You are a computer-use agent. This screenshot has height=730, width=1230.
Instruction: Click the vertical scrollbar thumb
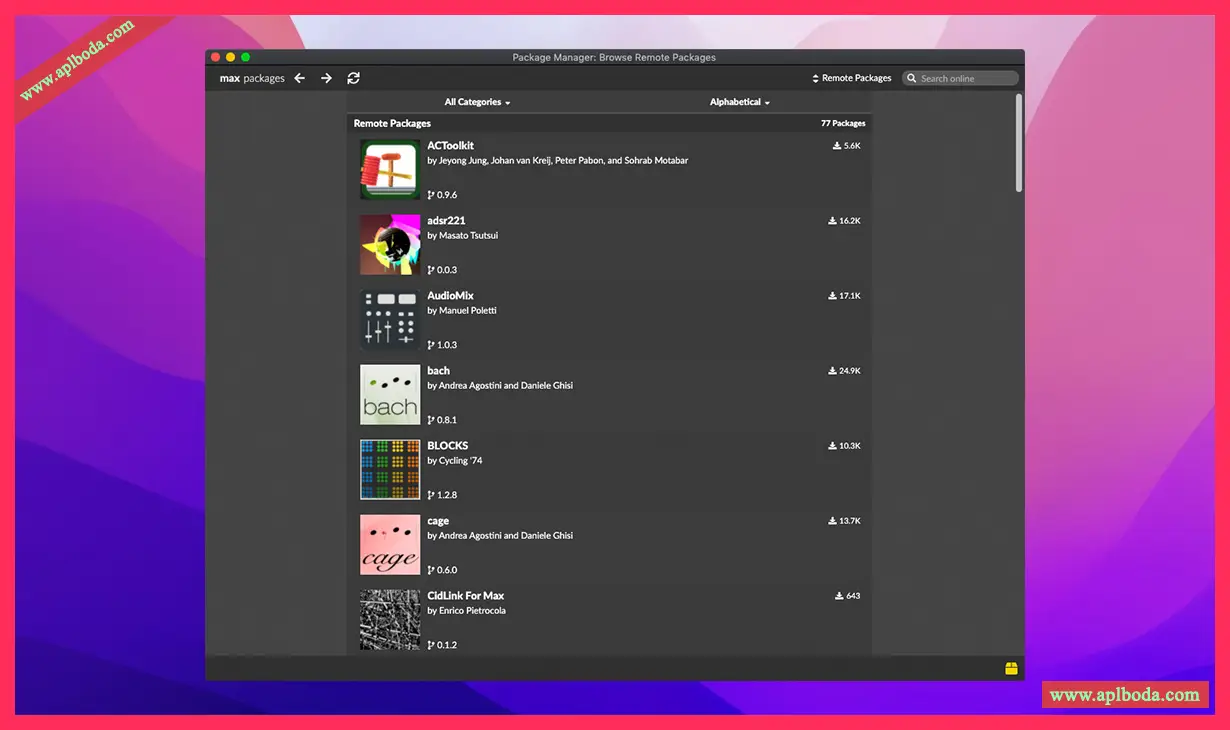point(1019,143)
